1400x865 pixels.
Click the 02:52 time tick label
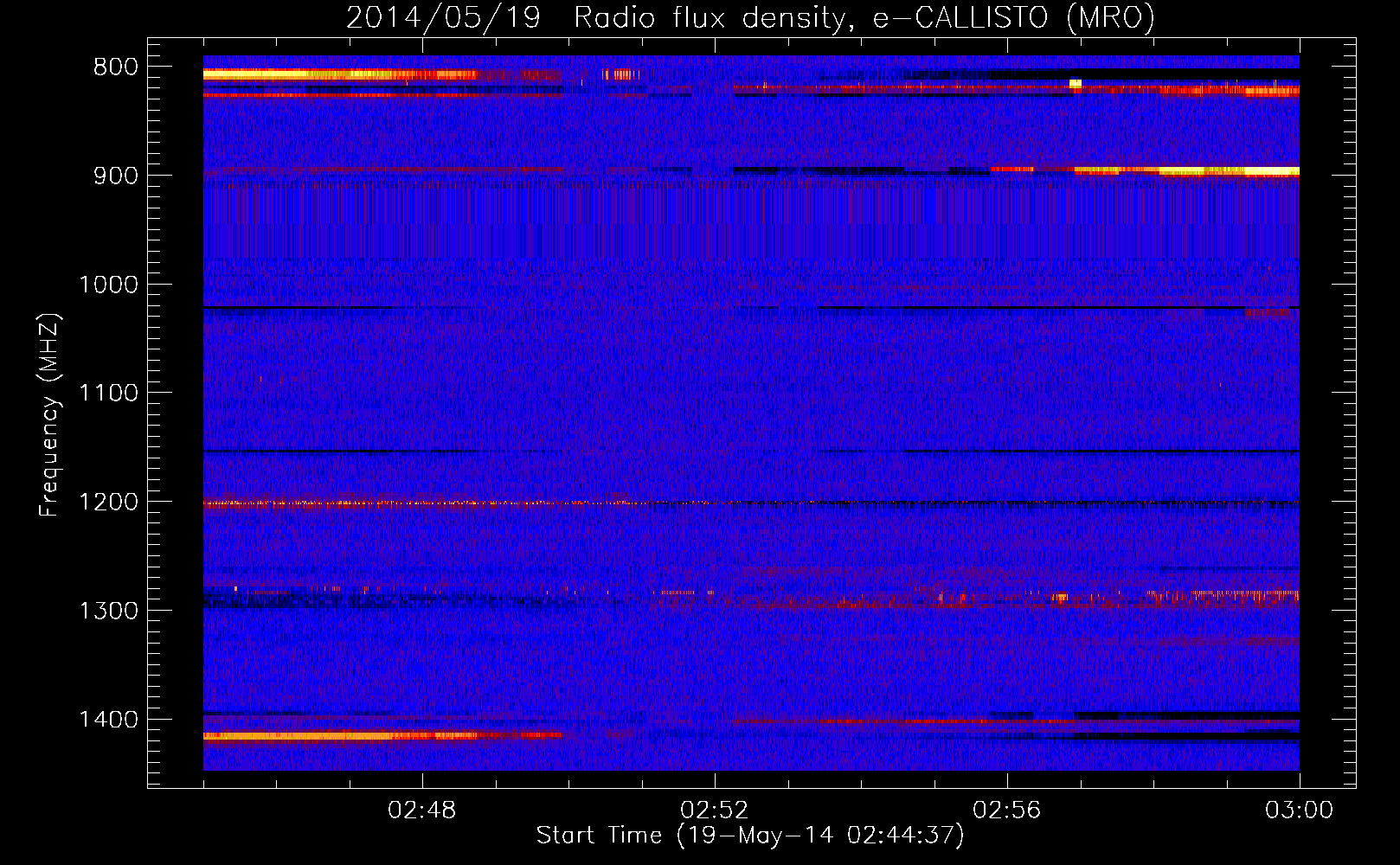[715, 811]
